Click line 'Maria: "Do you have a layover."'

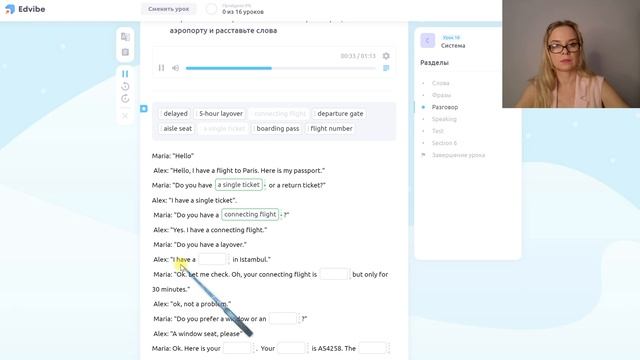[200, 244]
